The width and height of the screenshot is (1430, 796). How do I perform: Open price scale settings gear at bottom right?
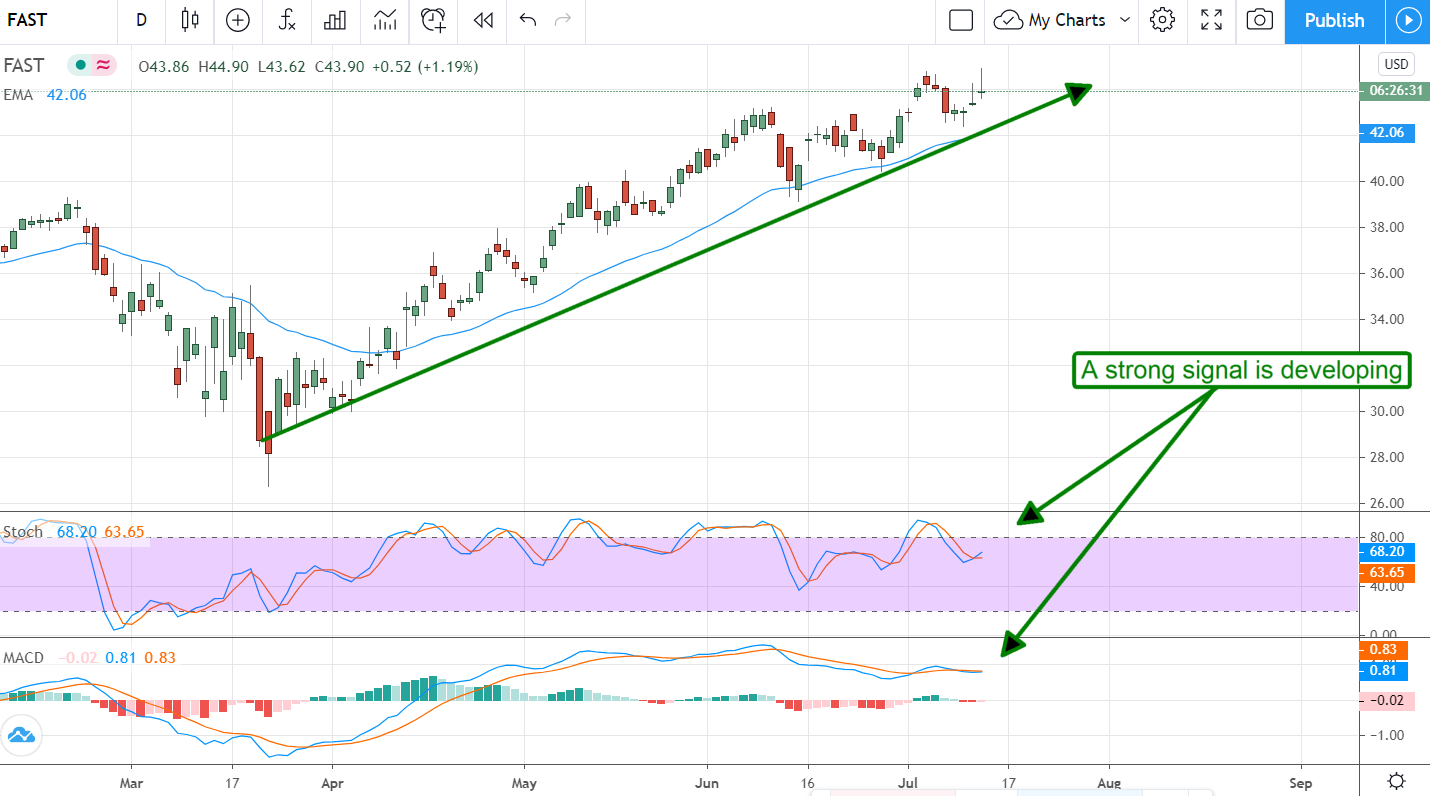(1397, 781)
